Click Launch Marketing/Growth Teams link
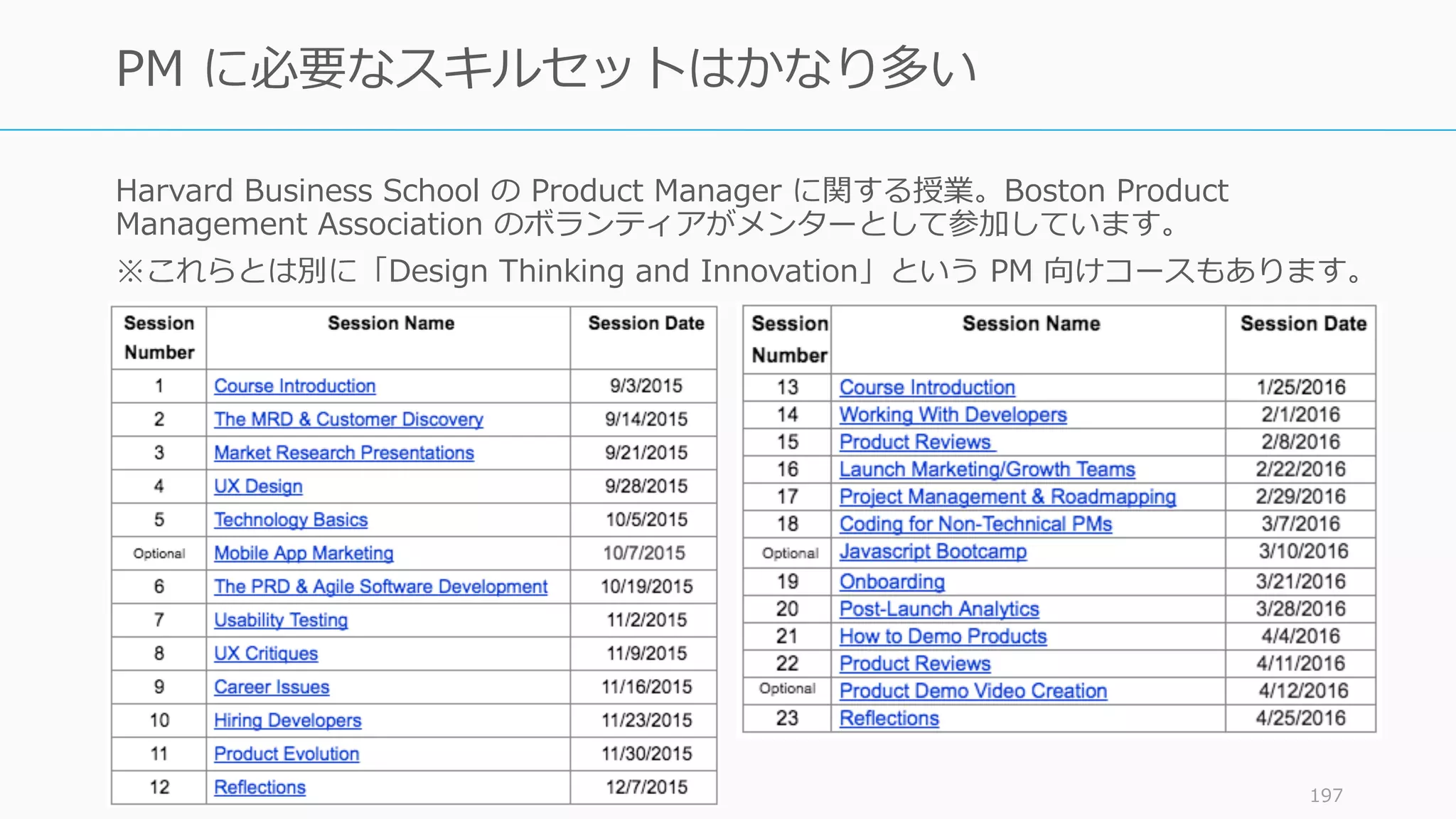Viewport: 1456px width, 819px height. click(987, 469)
